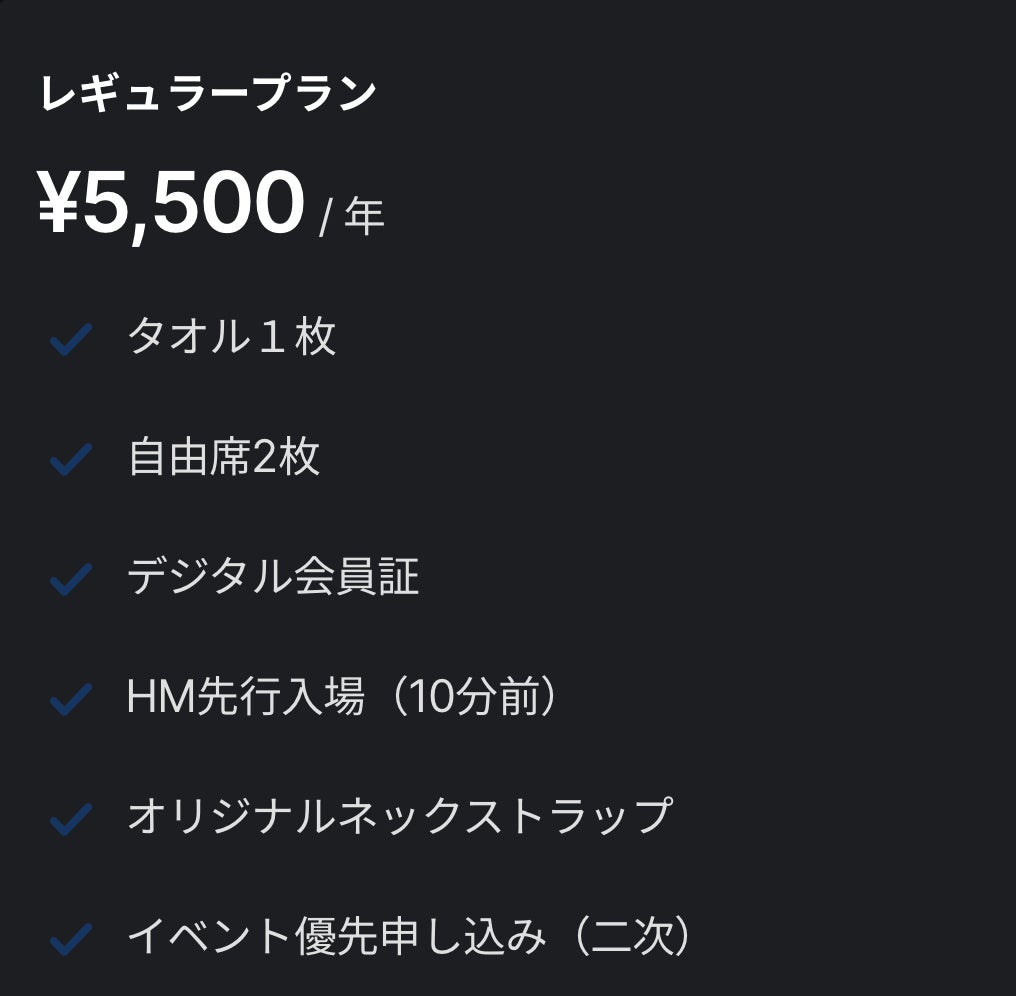1016x996 pixels.
Task: Click the レギュラープラン plan title
Action: (208, 94)
